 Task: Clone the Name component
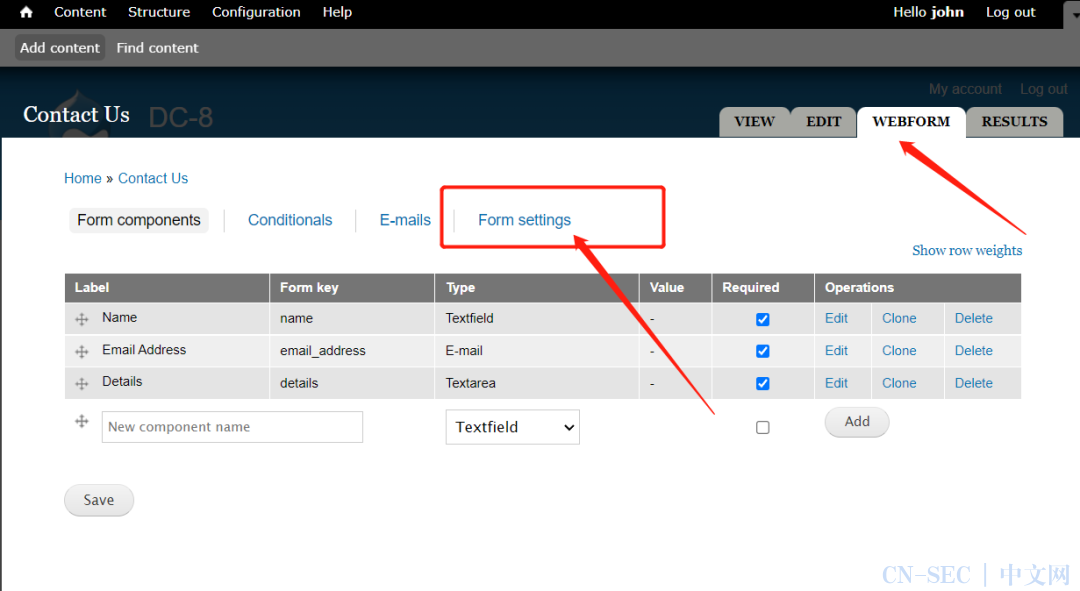899,318
